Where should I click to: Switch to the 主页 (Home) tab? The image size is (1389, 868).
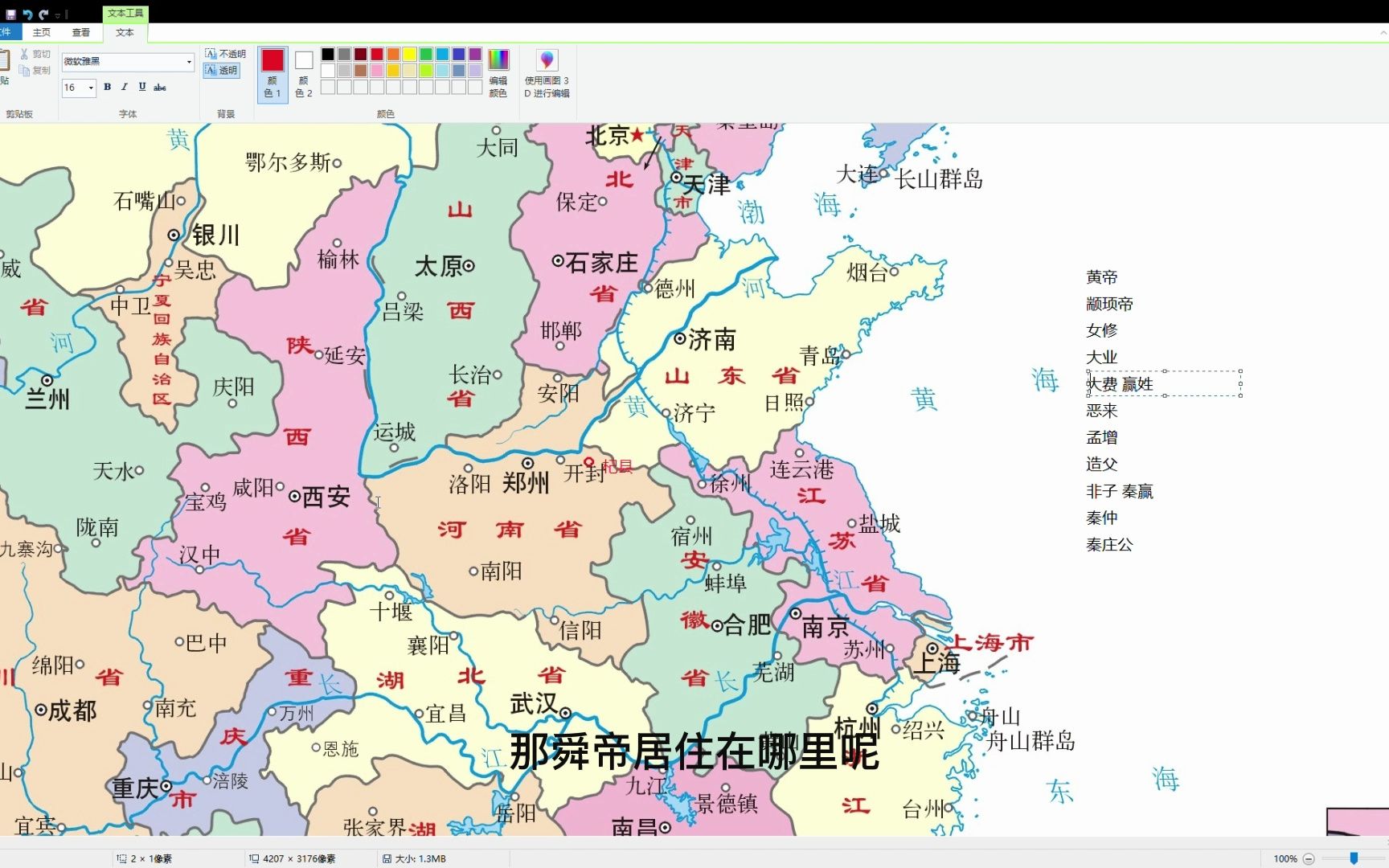click(x=42, y=32)
